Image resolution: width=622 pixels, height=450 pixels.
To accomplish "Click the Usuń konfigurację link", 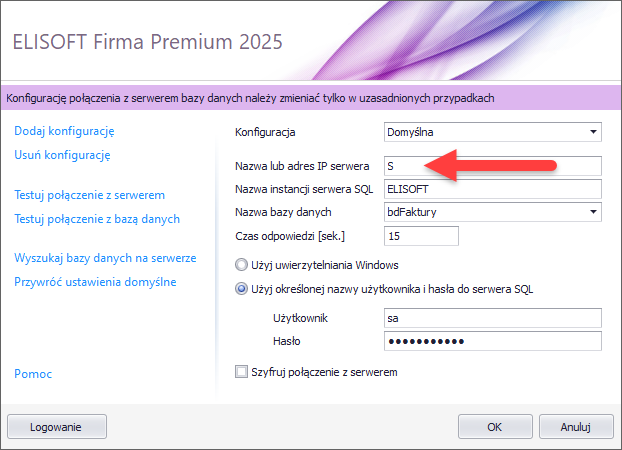I will pos(62,155).
